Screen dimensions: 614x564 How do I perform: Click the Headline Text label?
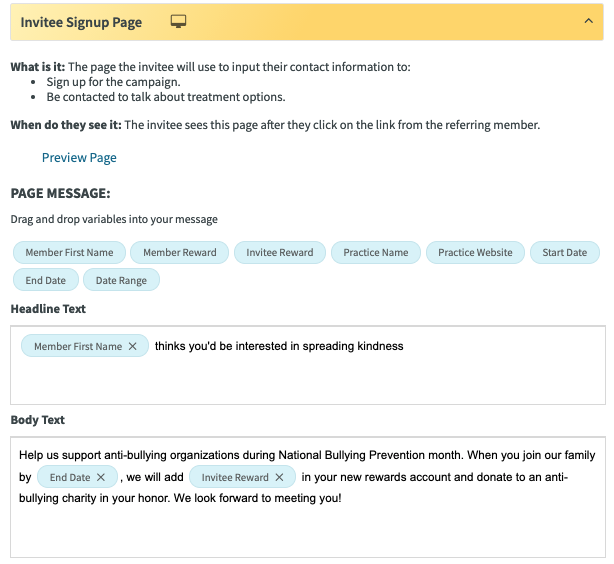click(x=48, y=309)
